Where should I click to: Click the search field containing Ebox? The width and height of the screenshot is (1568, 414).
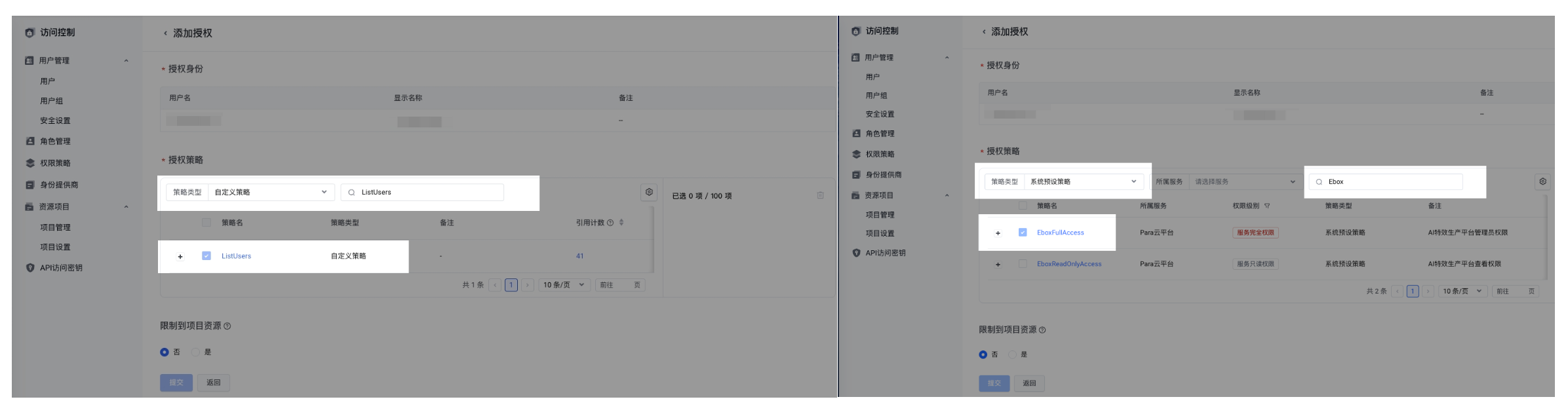point(1391,182)
